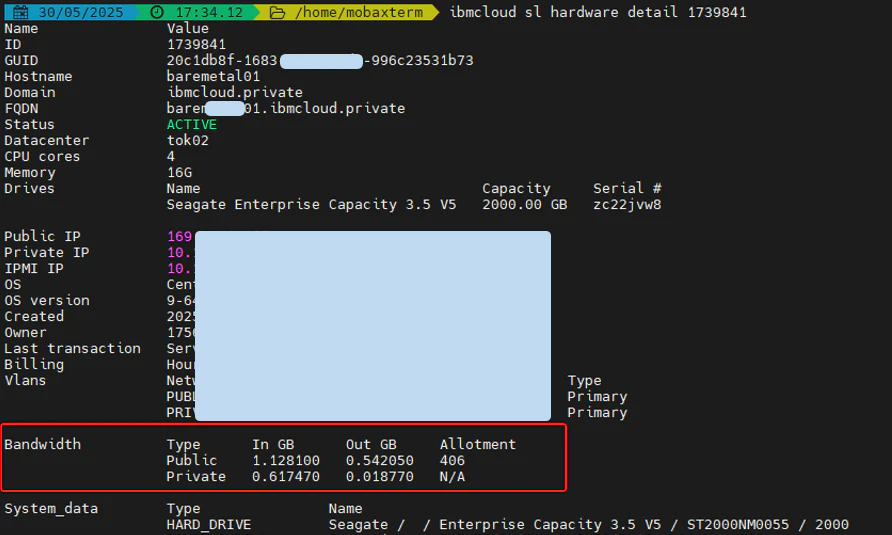
Task: Click the allotment value 406
Action: point(452,460)
